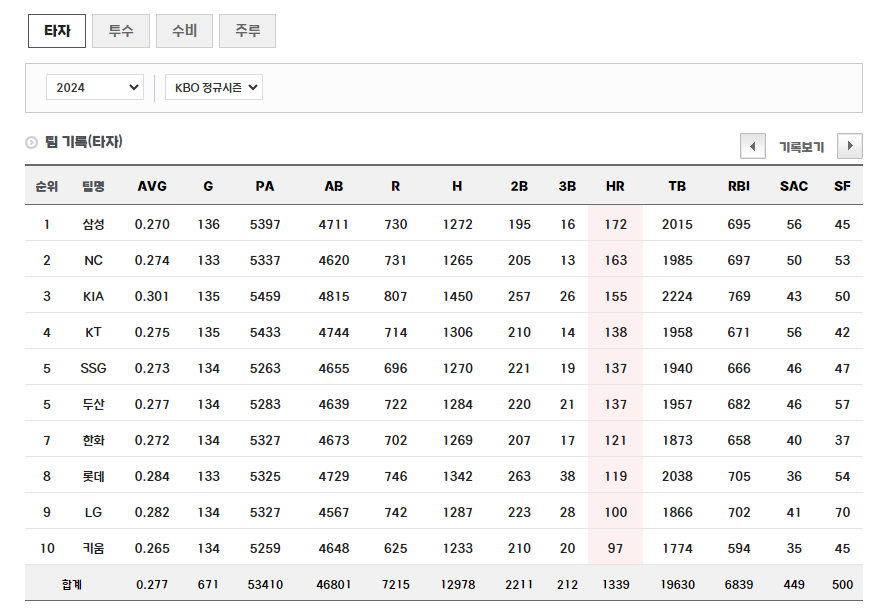Viewport: 877px width, 608px height.
Task: Open the 주루 statistics tab
Action: click(247, 31)
